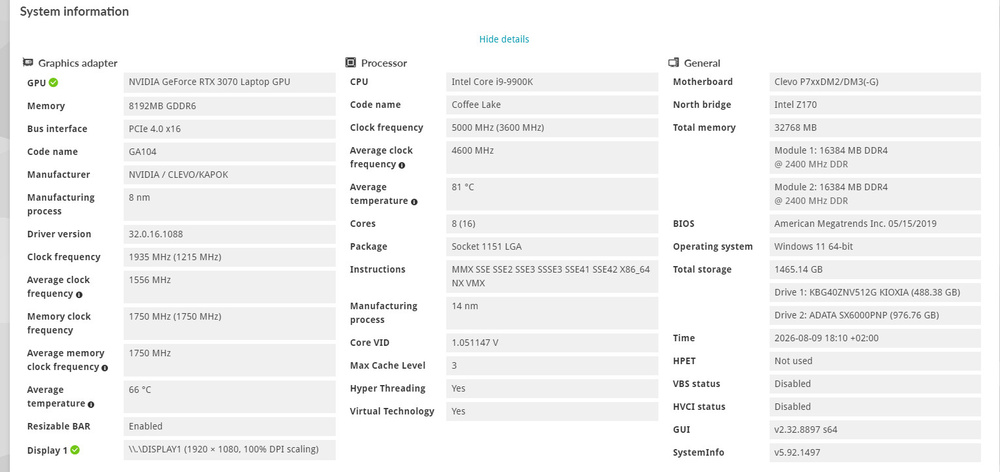Click info icon next to GPU average clock frequency
Image resolution: width=1000 pixels, height=472 pixels.
tap(79, 295)
